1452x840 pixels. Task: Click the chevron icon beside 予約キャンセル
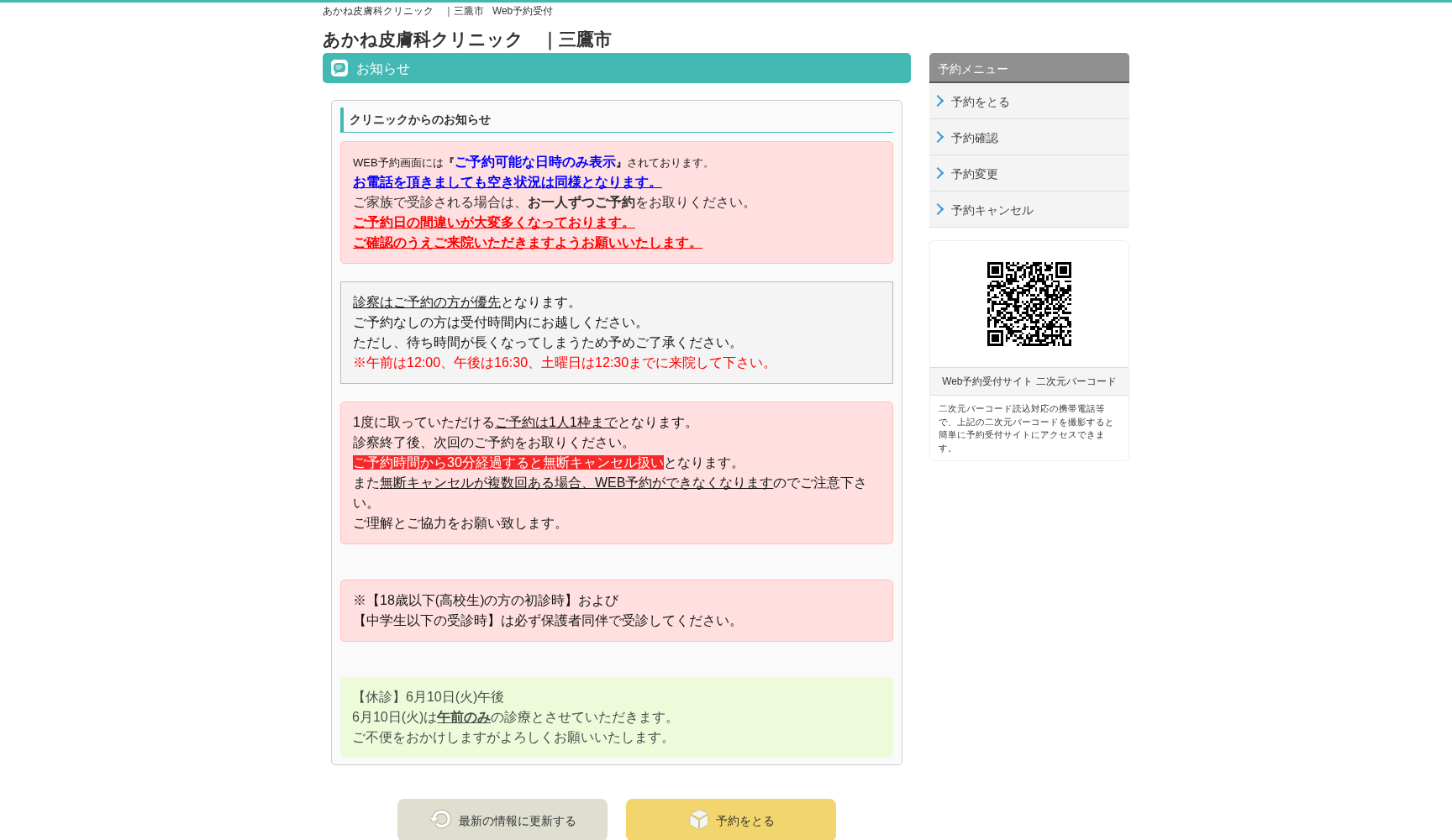click(x=940, y=210)
